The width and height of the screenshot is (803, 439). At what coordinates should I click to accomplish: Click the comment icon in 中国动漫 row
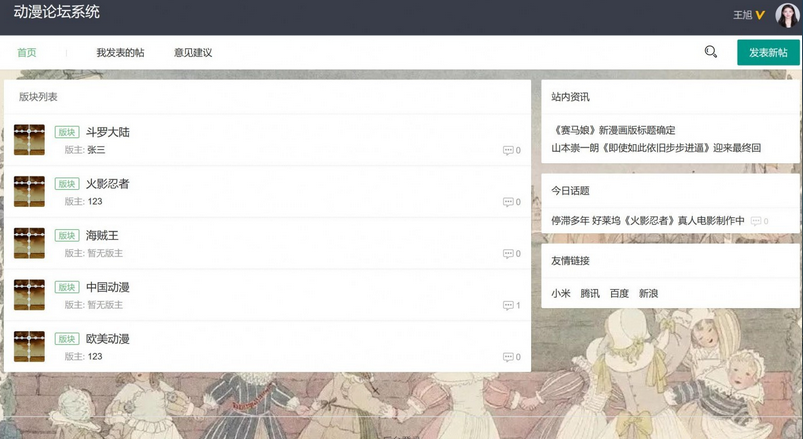point(508,305)
